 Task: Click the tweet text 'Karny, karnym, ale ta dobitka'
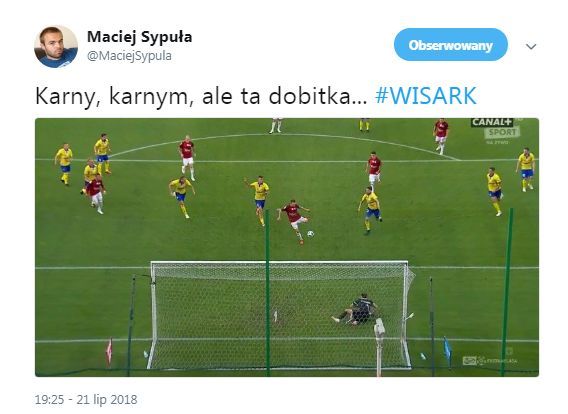201,96
